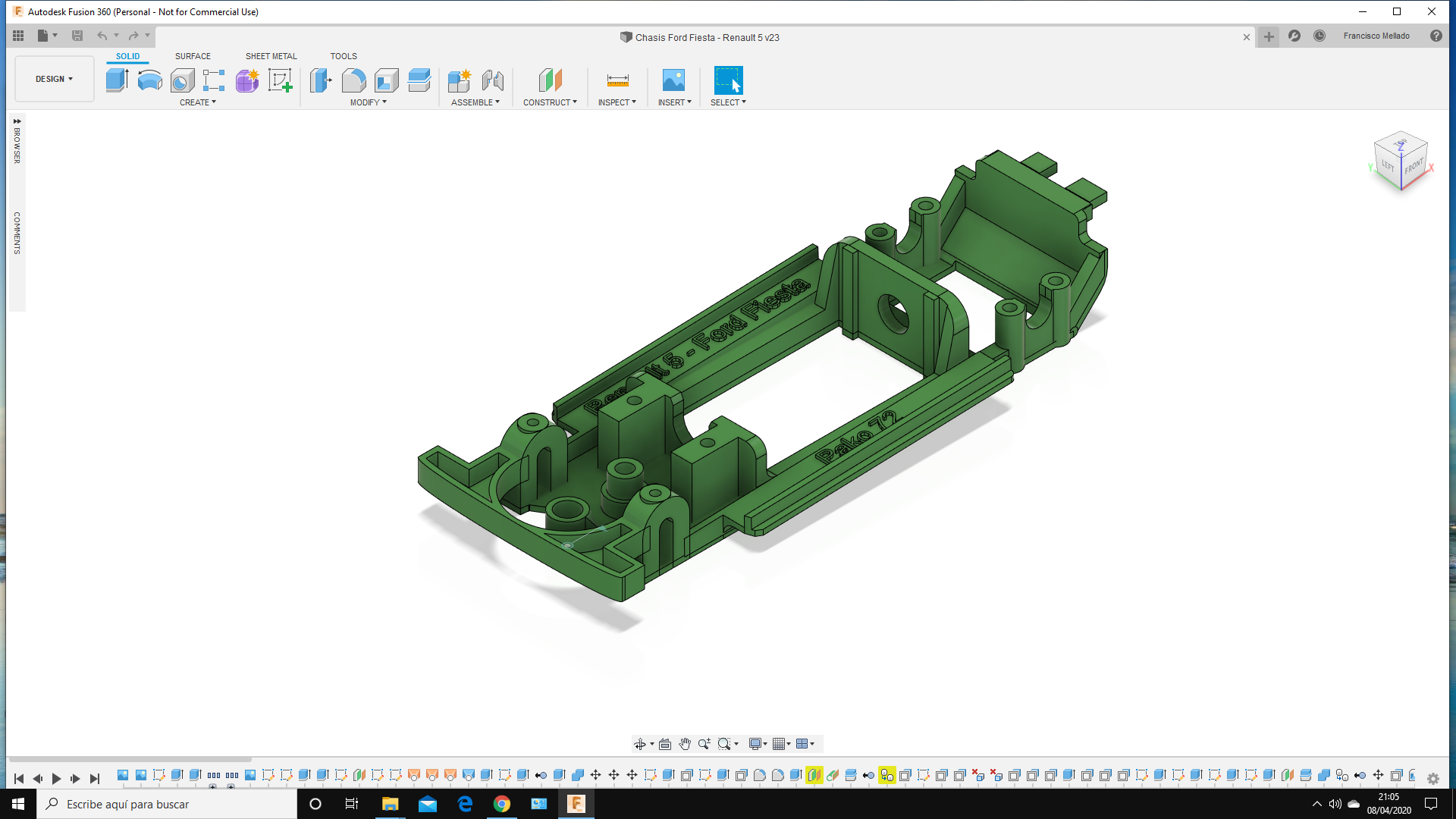
Task: Open the DESIGN workspace dropdown
Action: [54, 79]
